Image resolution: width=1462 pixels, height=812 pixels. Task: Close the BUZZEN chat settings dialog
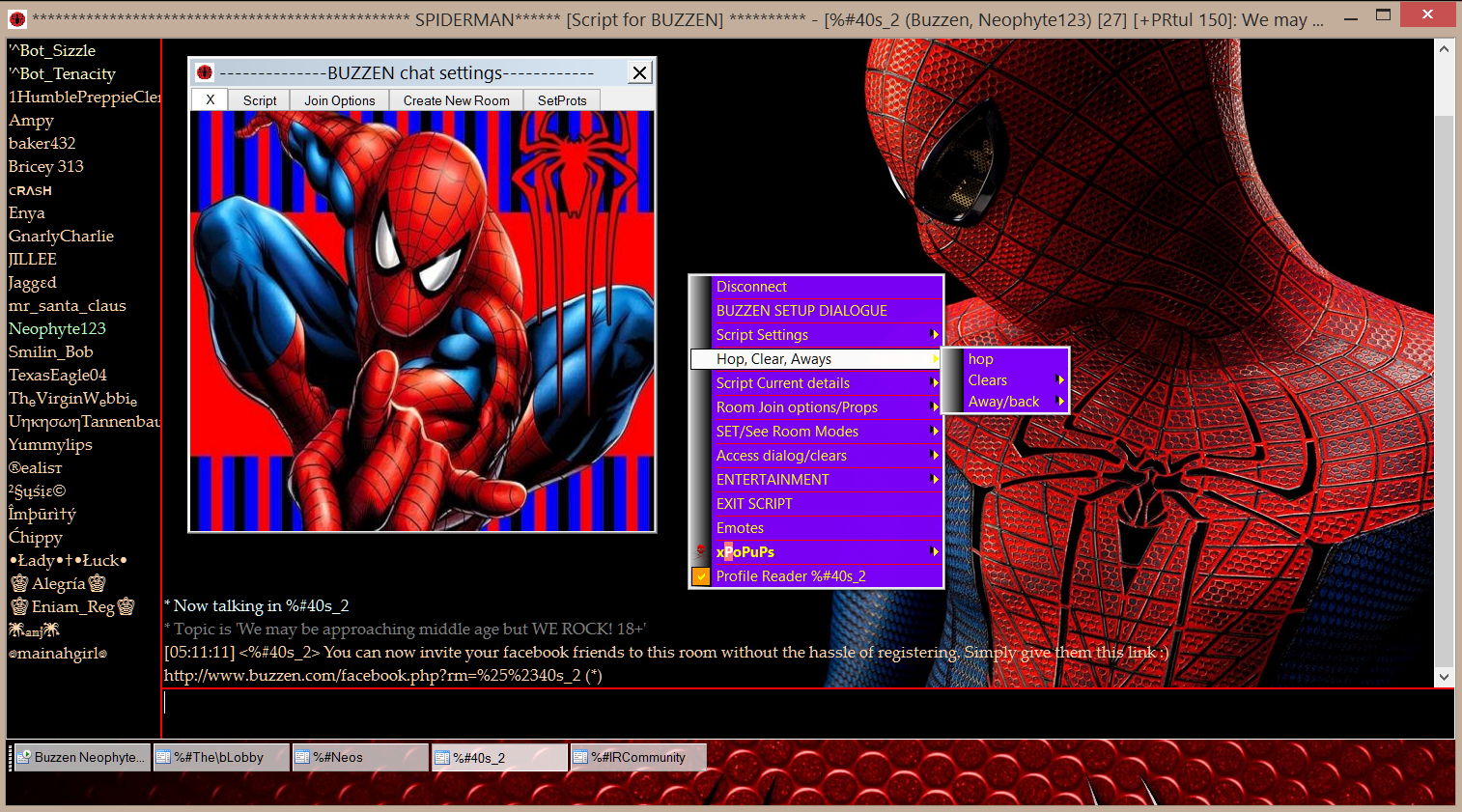tap(639, 72)
